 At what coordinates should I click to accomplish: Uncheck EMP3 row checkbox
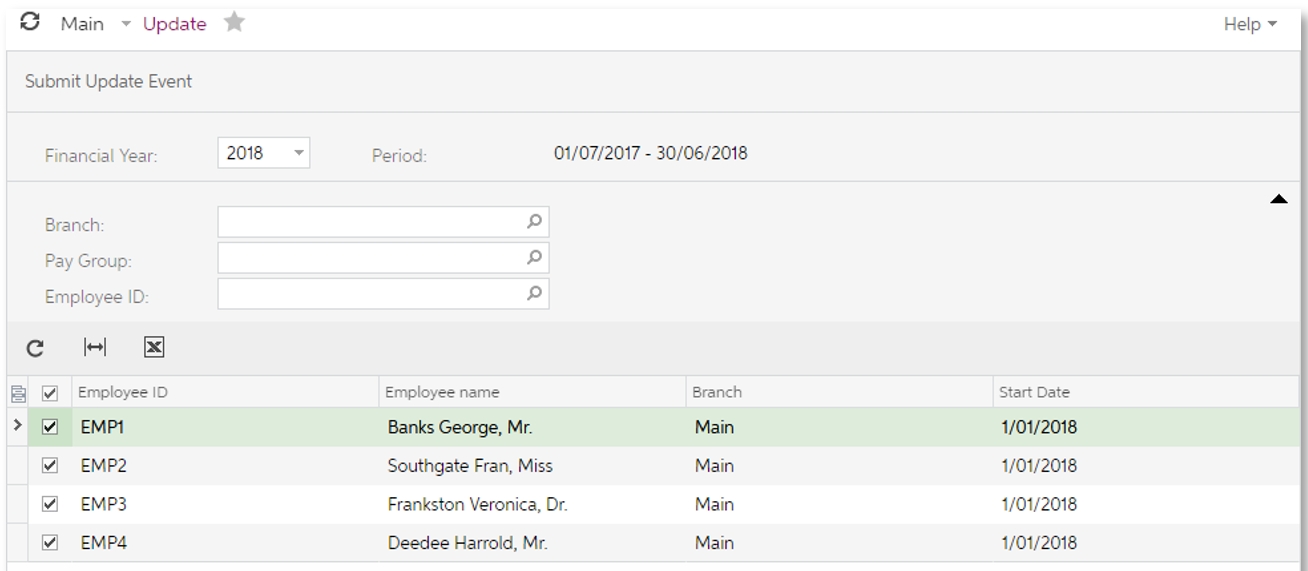(50, 504)
